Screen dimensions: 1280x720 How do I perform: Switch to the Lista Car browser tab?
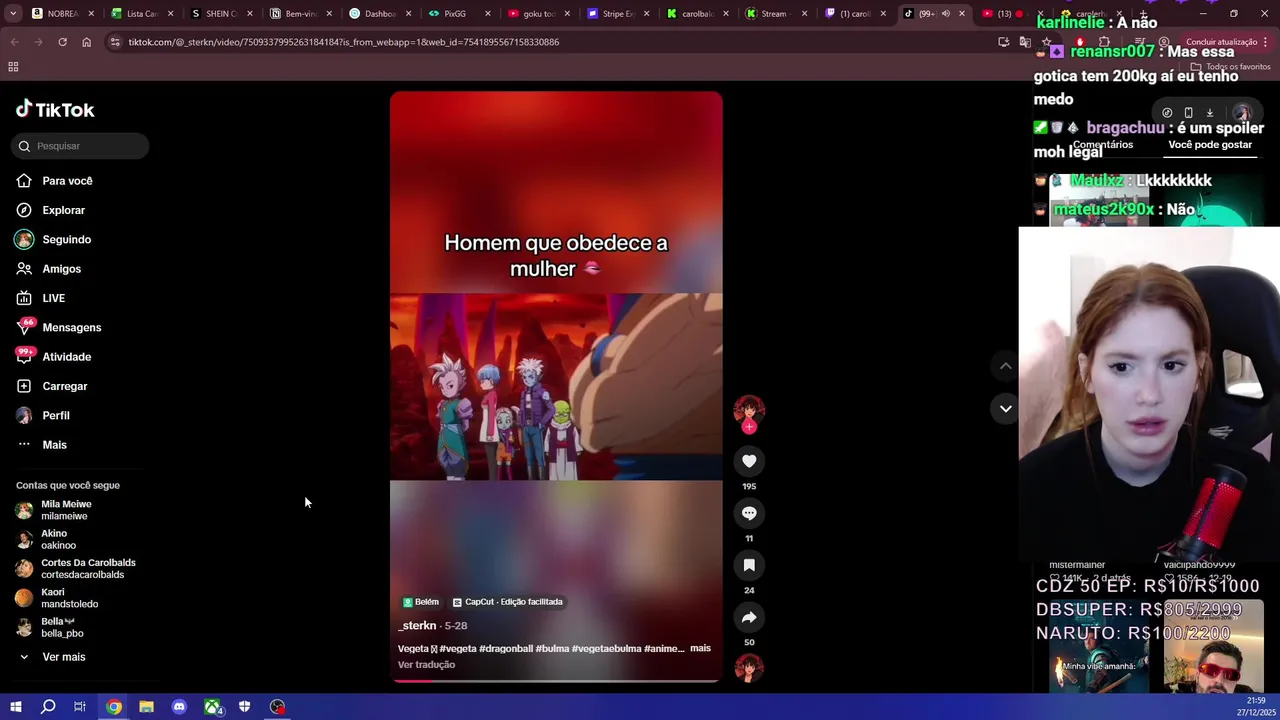tap(142, 14)
